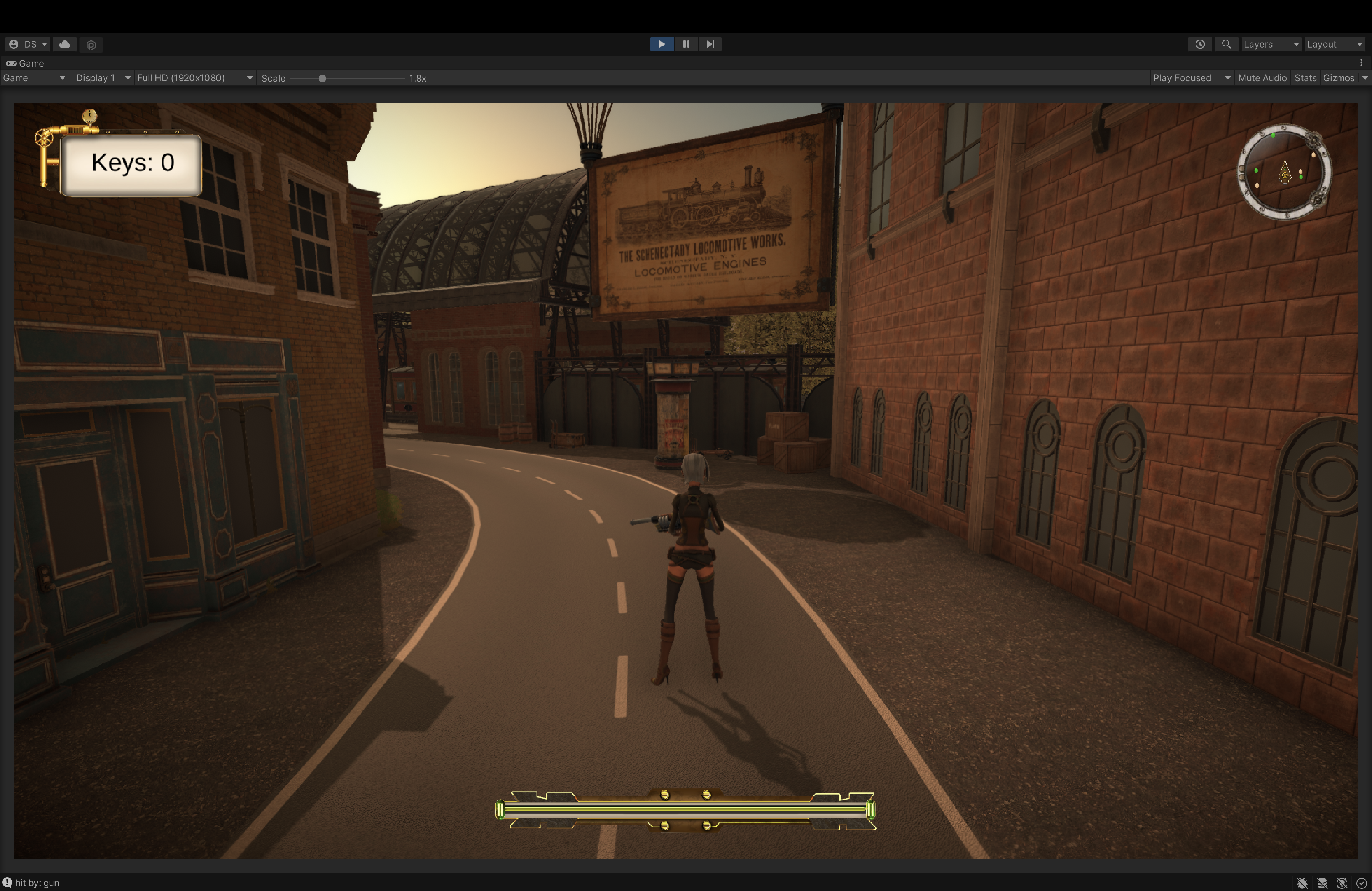Click auto-generate lighting status icon

[1342, 883]
